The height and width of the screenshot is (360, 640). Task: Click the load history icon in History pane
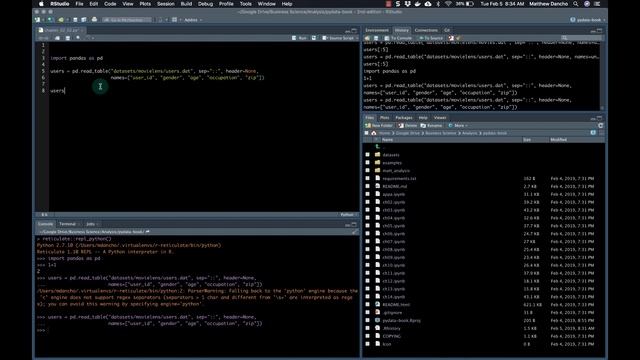click(x=367, y=38)
